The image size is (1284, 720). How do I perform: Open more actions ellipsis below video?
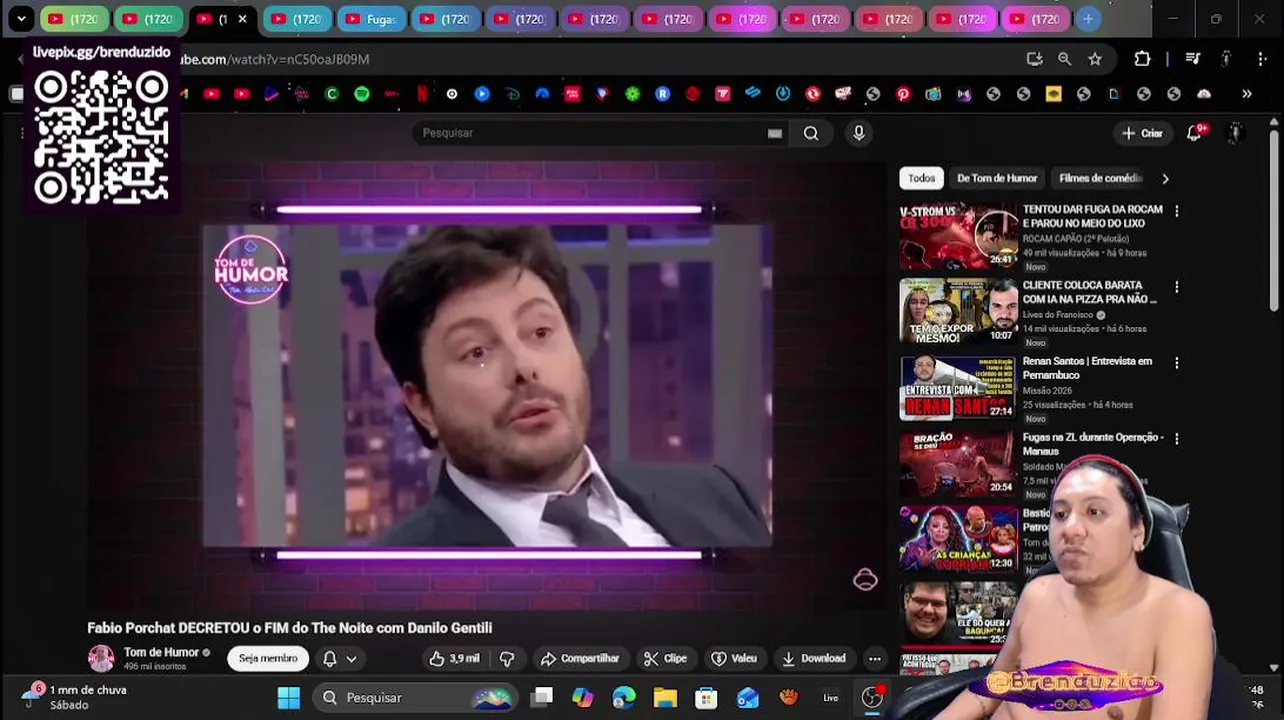[x=875, y=658]
